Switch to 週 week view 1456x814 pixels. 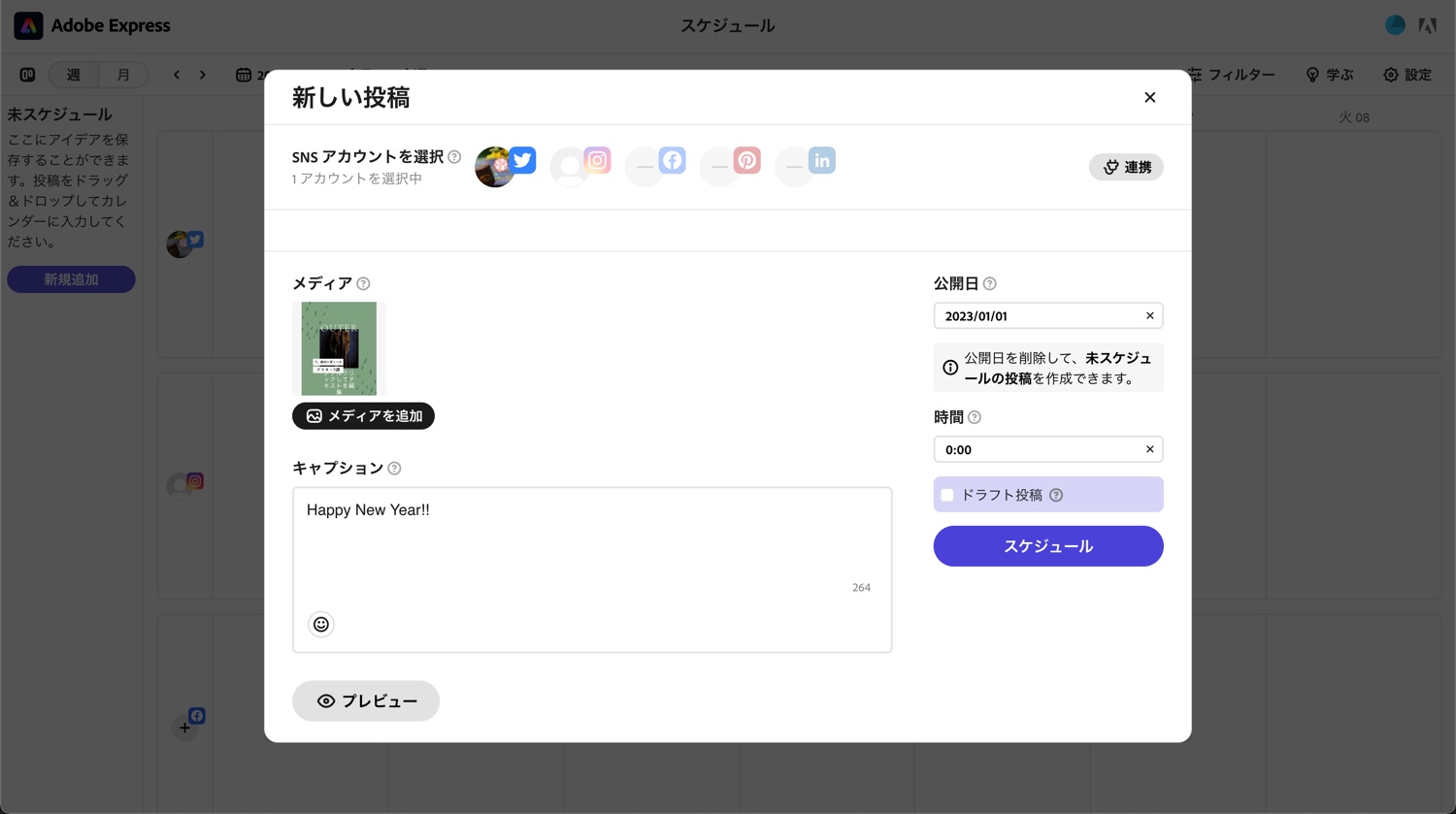pos(74,75)
